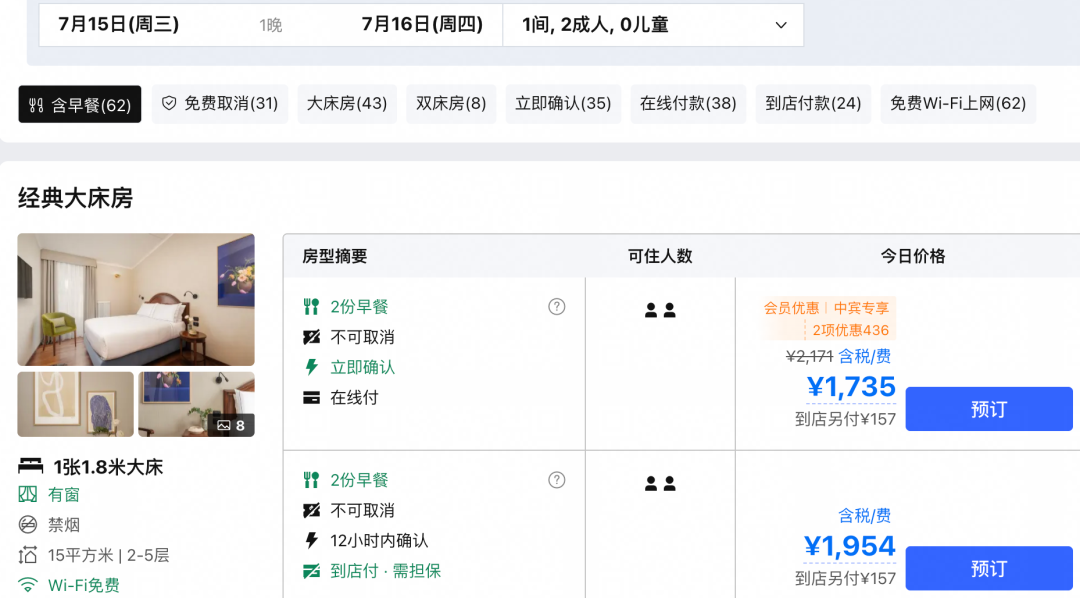Toggle the 立即确认(35) filter

point(563,104)
